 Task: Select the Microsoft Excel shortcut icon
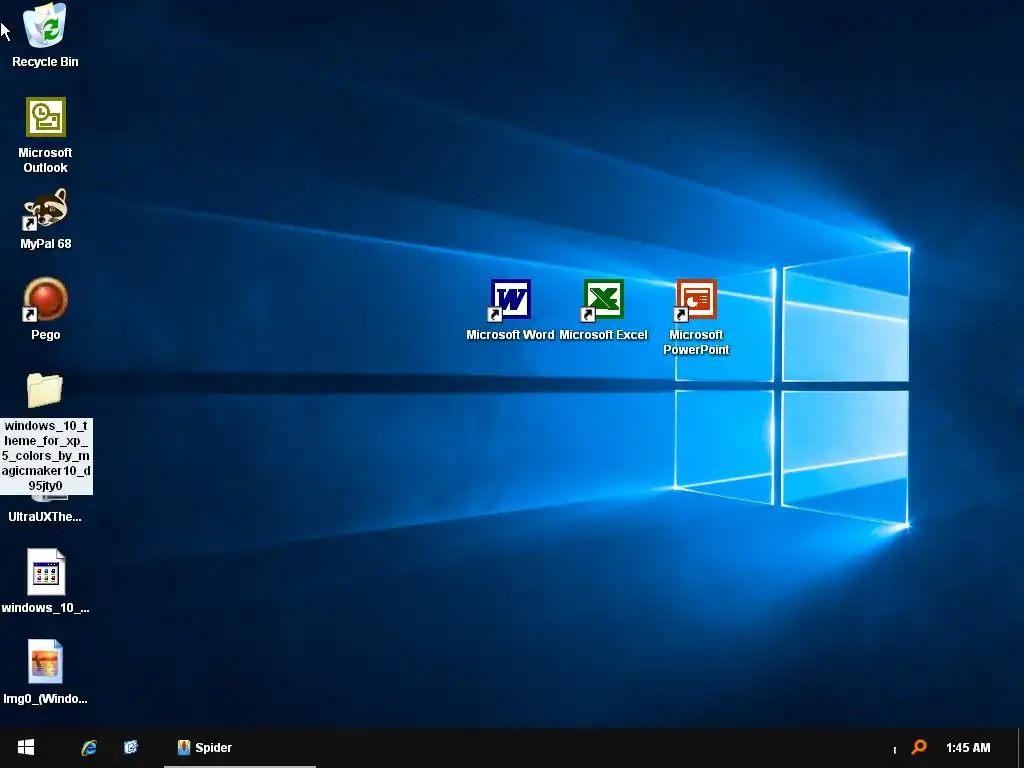click(x=603, y=300)
